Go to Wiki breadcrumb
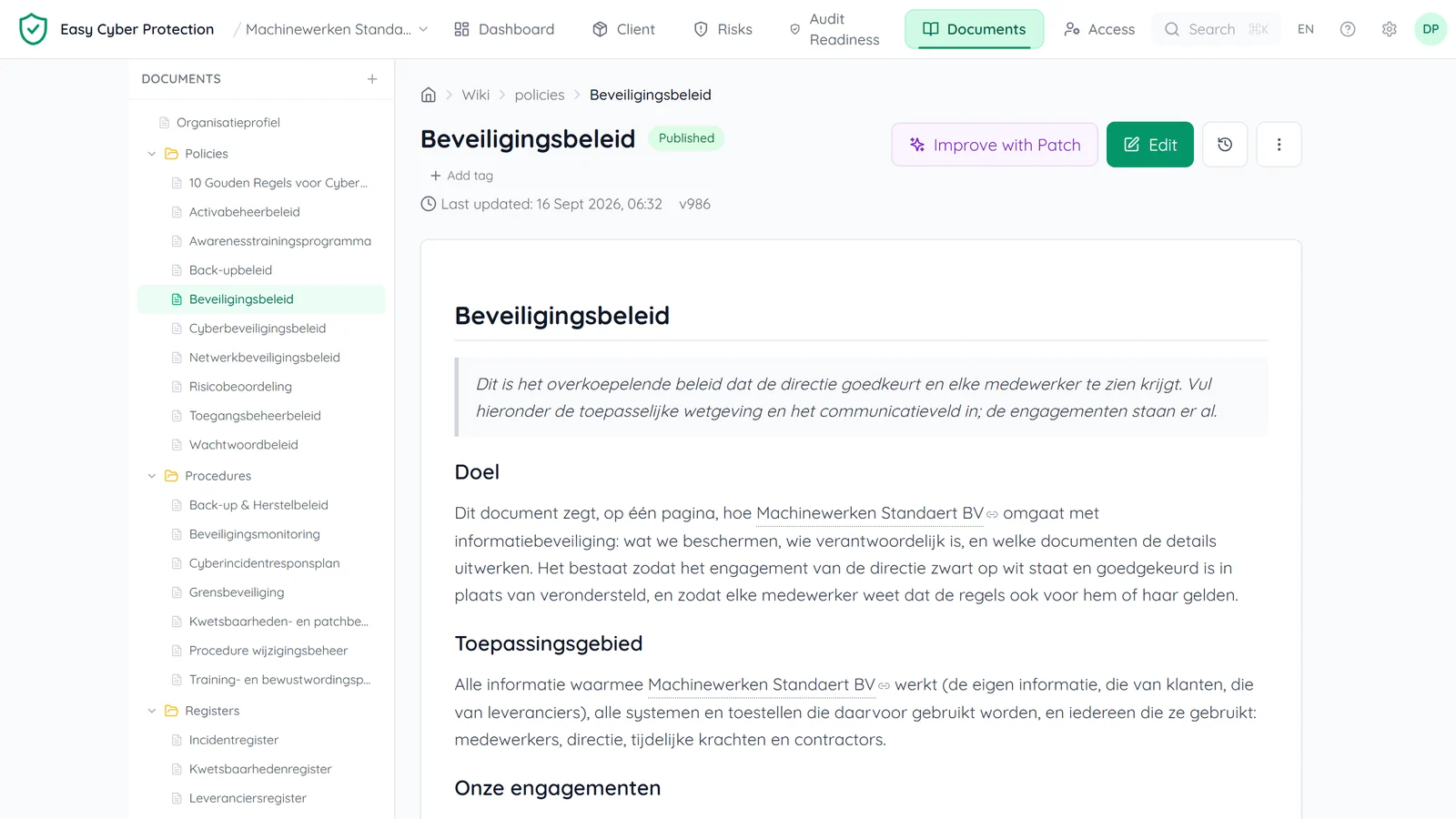 [475, 95]
